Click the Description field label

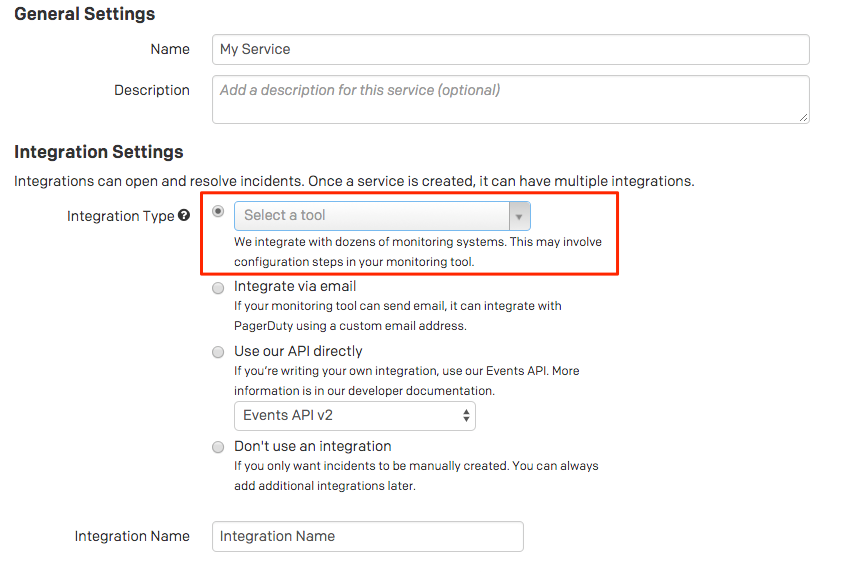[151, 90]
